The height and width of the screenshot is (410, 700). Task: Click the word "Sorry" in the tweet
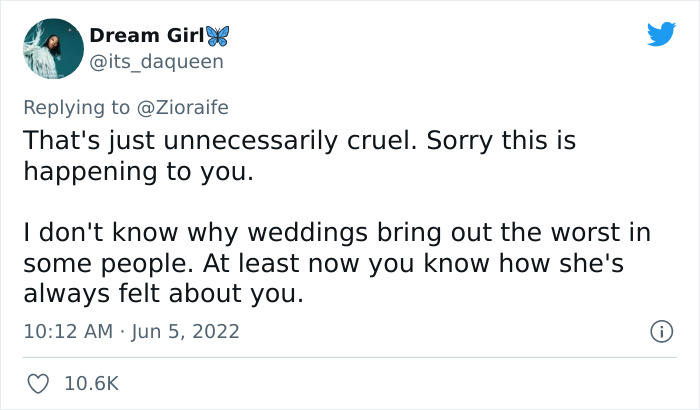click(x=463, y=141)
